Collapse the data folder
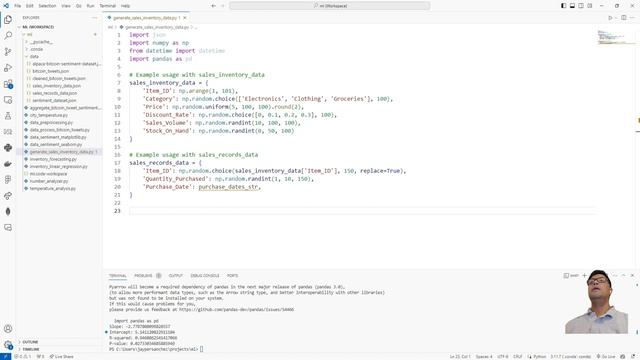Screen dimensions: 640x360 34,56
